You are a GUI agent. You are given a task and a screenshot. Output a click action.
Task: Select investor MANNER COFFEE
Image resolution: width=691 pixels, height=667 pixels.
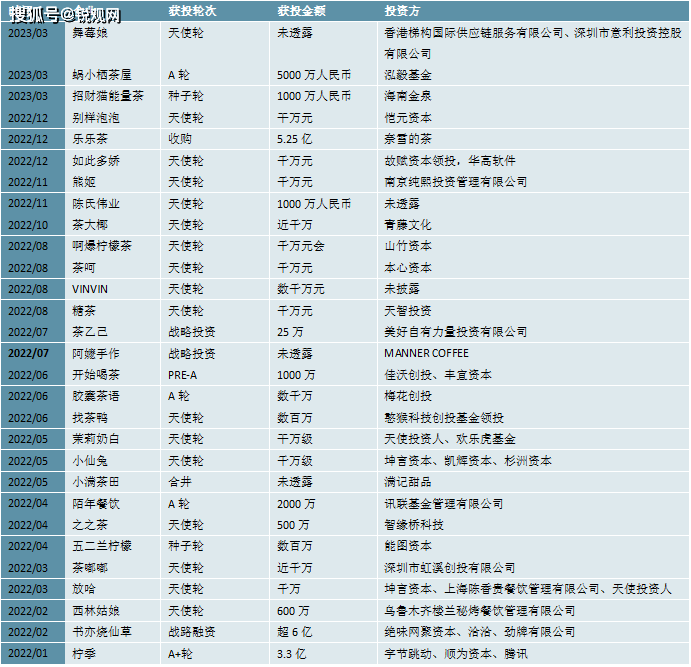coord(426,353)
